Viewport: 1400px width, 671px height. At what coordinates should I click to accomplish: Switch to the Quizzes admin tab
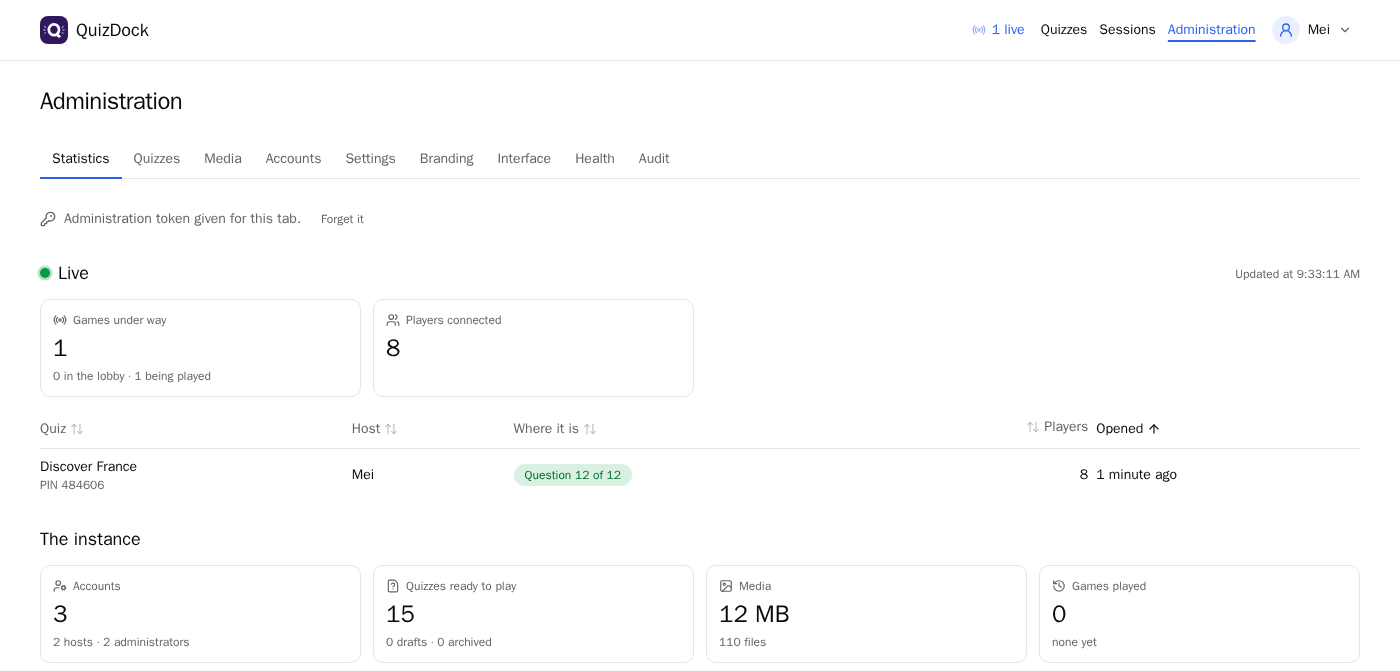point(157,159)
